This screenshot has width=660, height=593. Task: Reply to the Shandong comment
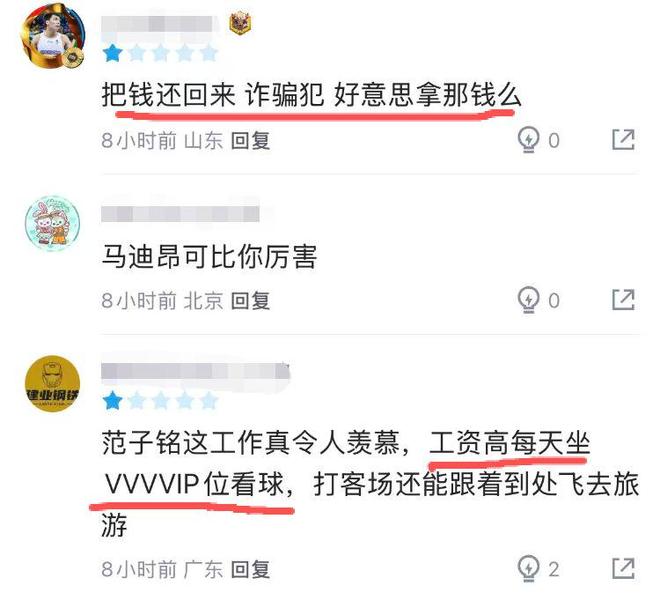pyautogui.click(x=250, y=140)
